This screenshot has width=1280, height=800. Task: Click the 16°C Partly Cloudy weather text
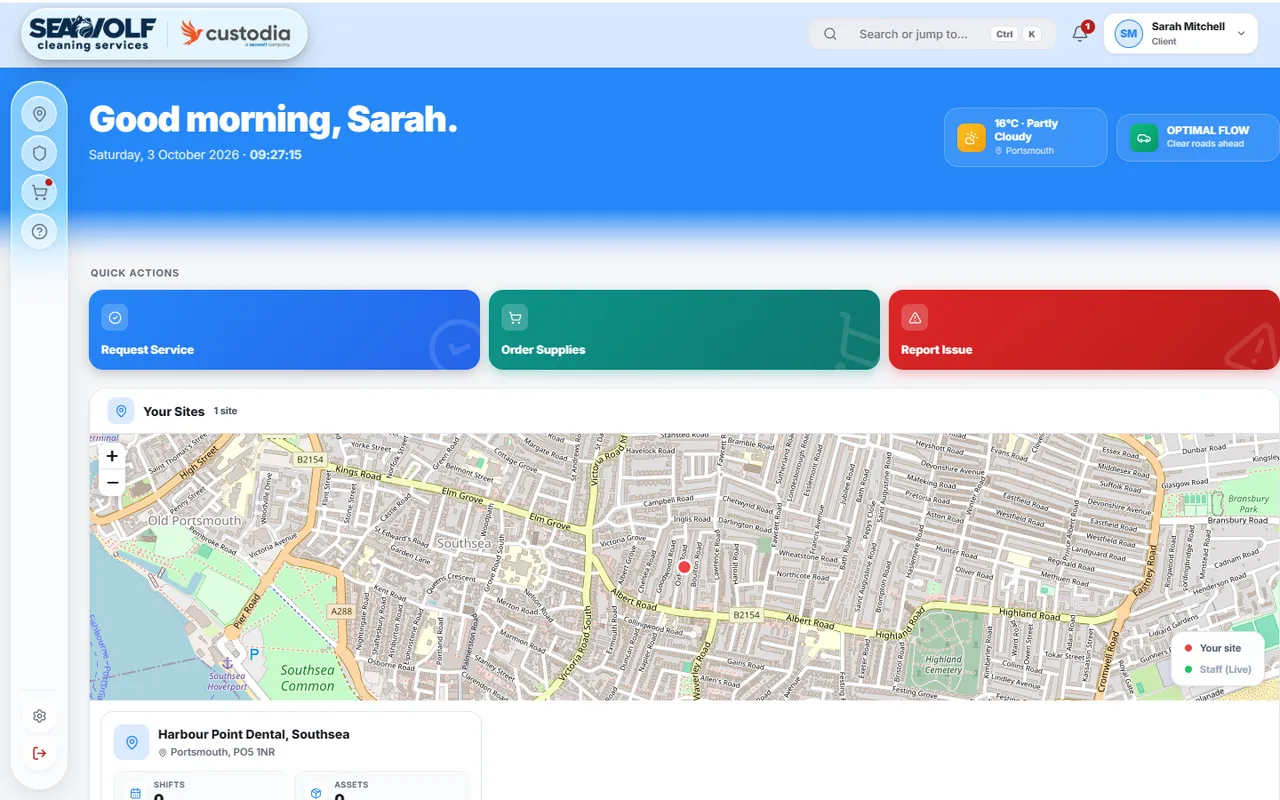pyautogui.click(x=1026, y=130)
